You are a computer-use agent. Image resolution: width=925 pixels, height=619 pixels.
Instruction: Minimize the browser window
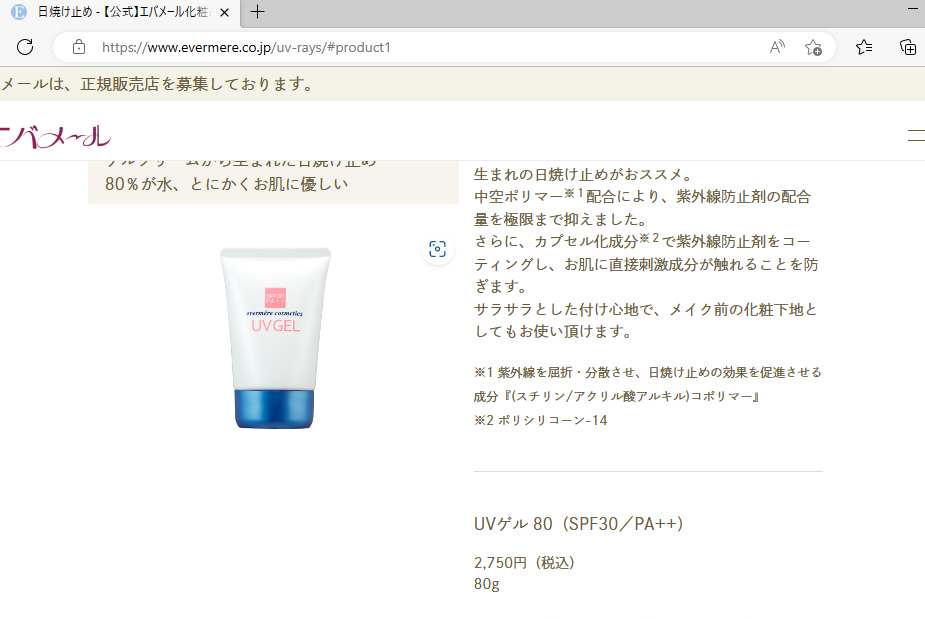click(913, 9)
